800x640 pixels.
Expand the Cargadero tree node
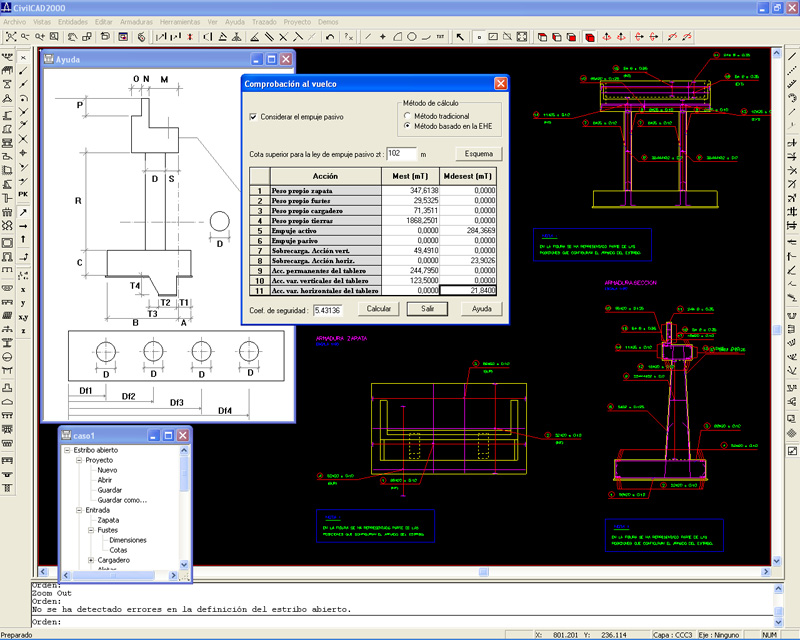pyautogui.click(x=90, y=561)
